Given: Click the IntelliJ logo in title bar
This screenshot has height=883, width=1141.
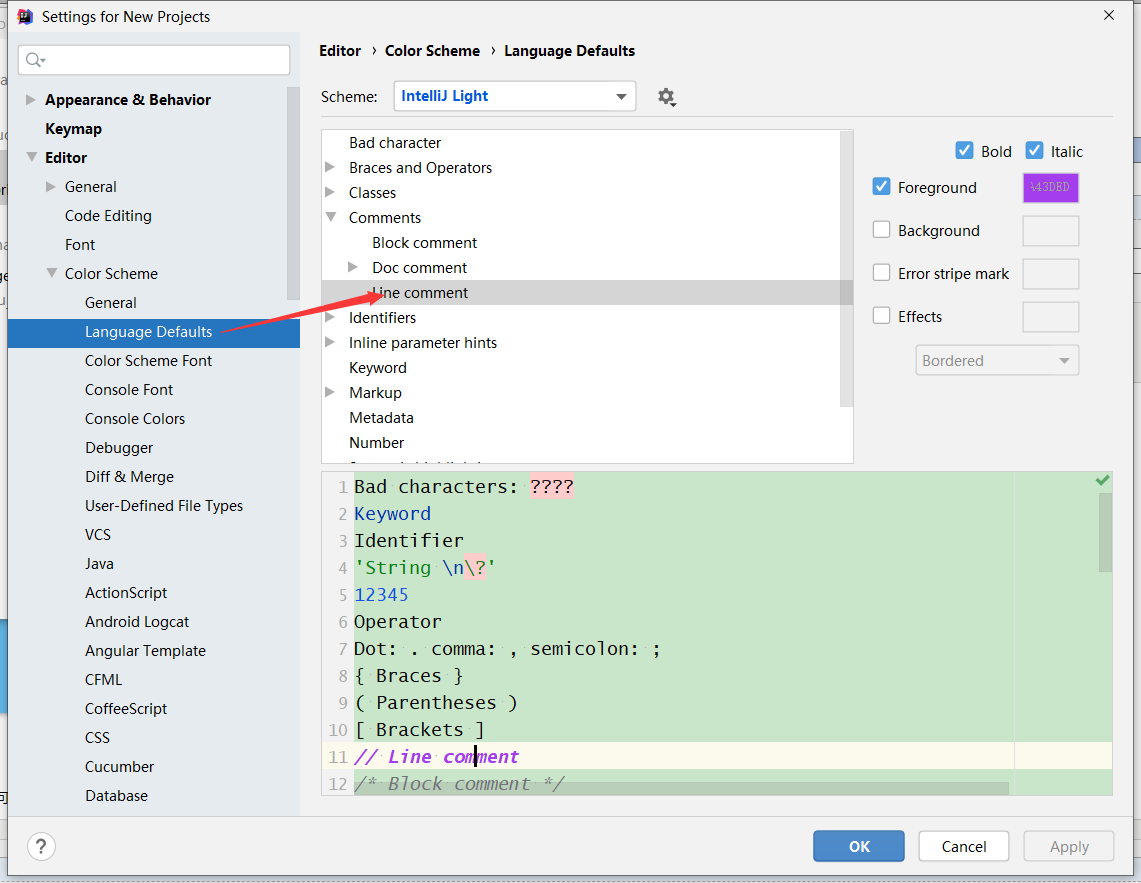Looking at the screenshot, I should [x=22, y=16].
